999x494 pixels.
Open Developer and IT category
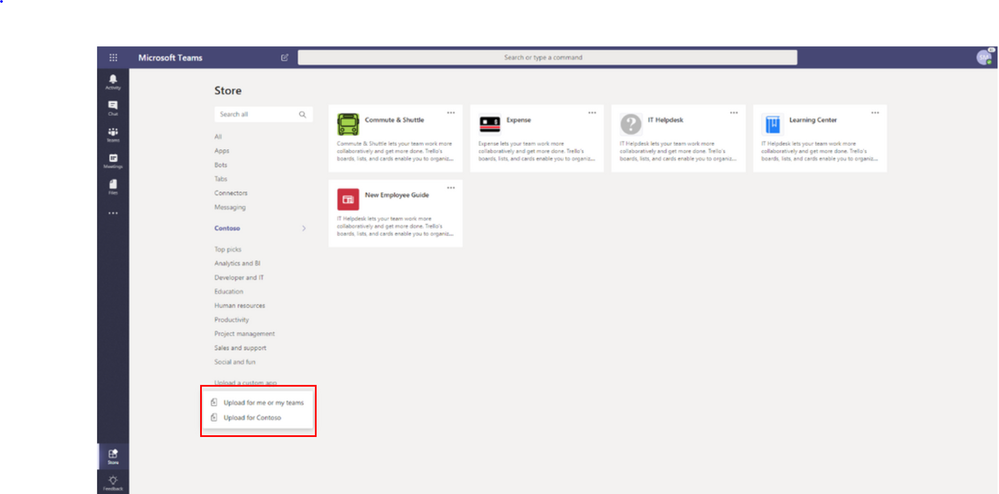(239, 277)
